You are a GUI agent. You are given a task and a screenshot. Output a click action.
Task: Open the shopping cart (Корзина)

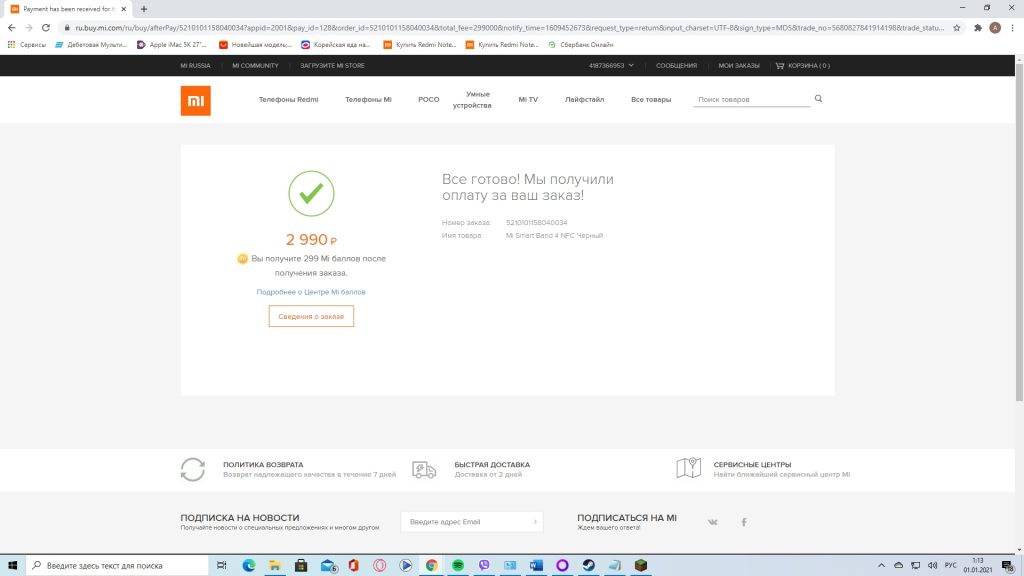[x=802, y=66]
